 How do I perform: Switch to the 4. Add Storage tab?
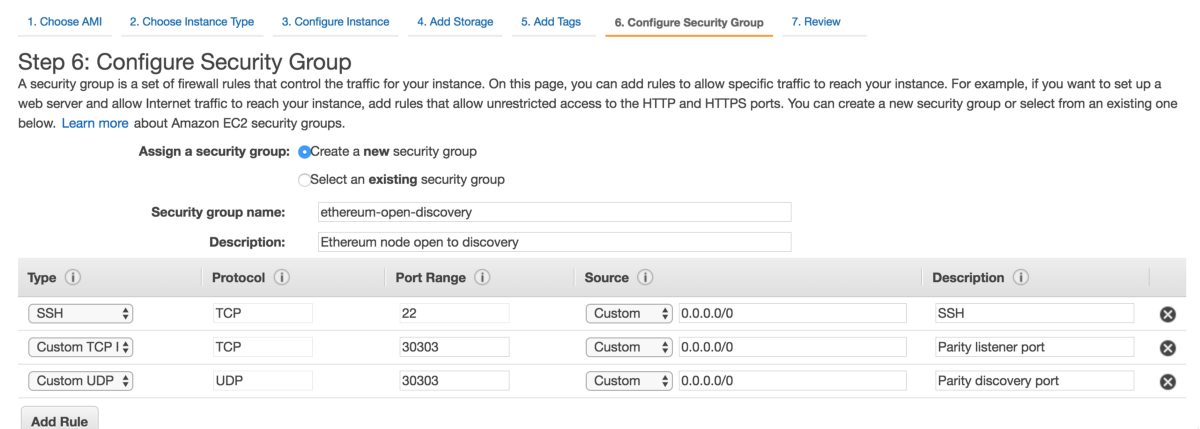(455, 21)
